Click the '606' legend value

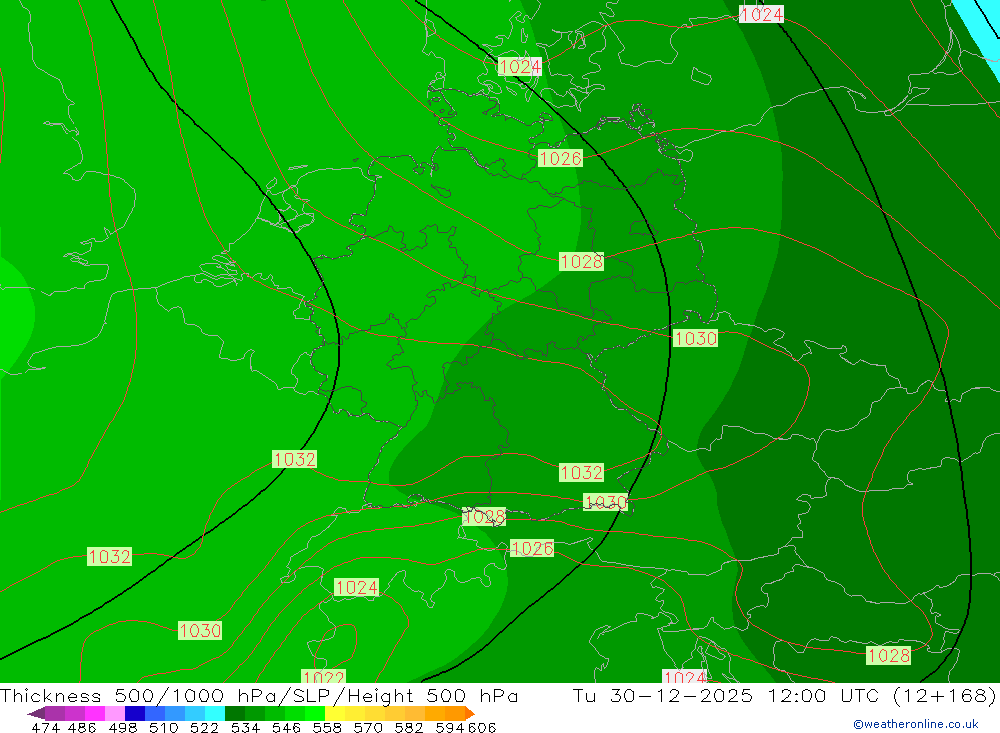pyautogui.click(x=482, y=728)
